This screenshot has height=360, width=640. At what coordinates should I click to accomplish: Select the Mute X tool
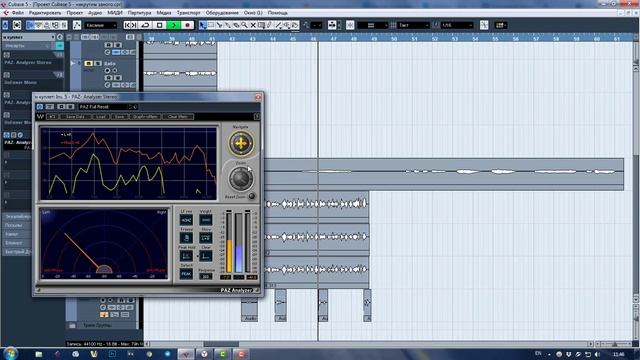(253, 25)
